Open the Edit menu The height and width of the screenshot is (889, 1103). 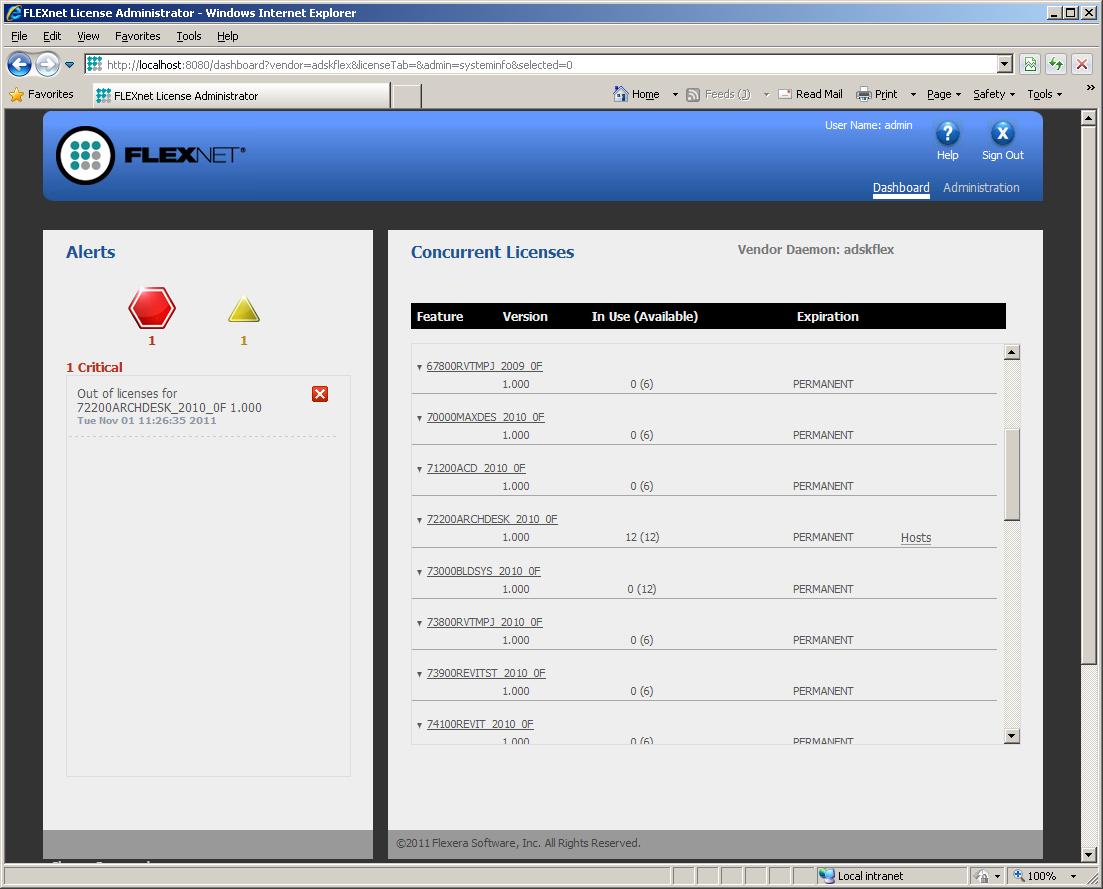click(x=52, y=36)
